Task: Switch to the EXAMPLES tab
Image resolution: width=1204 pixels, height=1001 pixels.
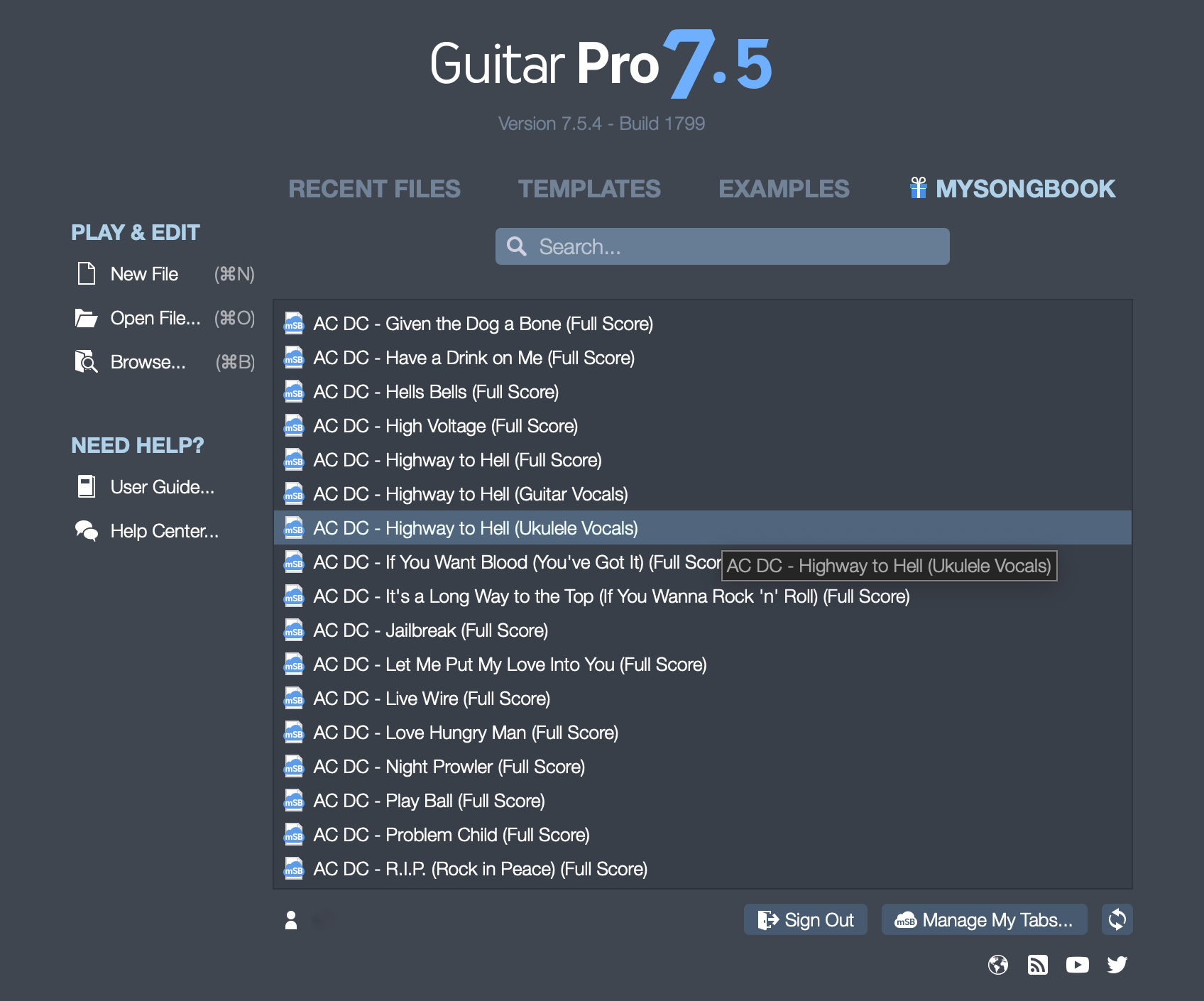Action: click(784, 189)
